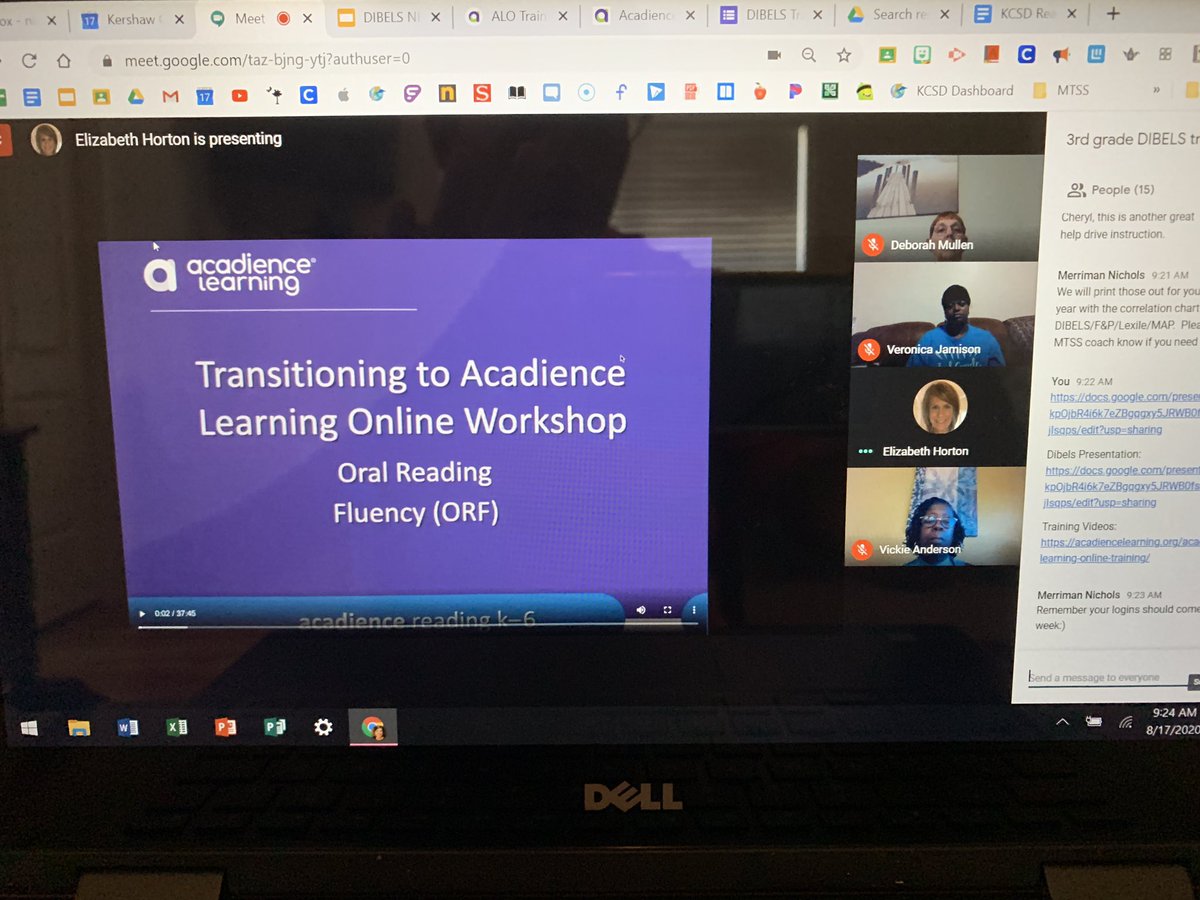Viewport: 1200px width, 900px height.
Task: Play the Acadience workshop video
Action: 142,613
